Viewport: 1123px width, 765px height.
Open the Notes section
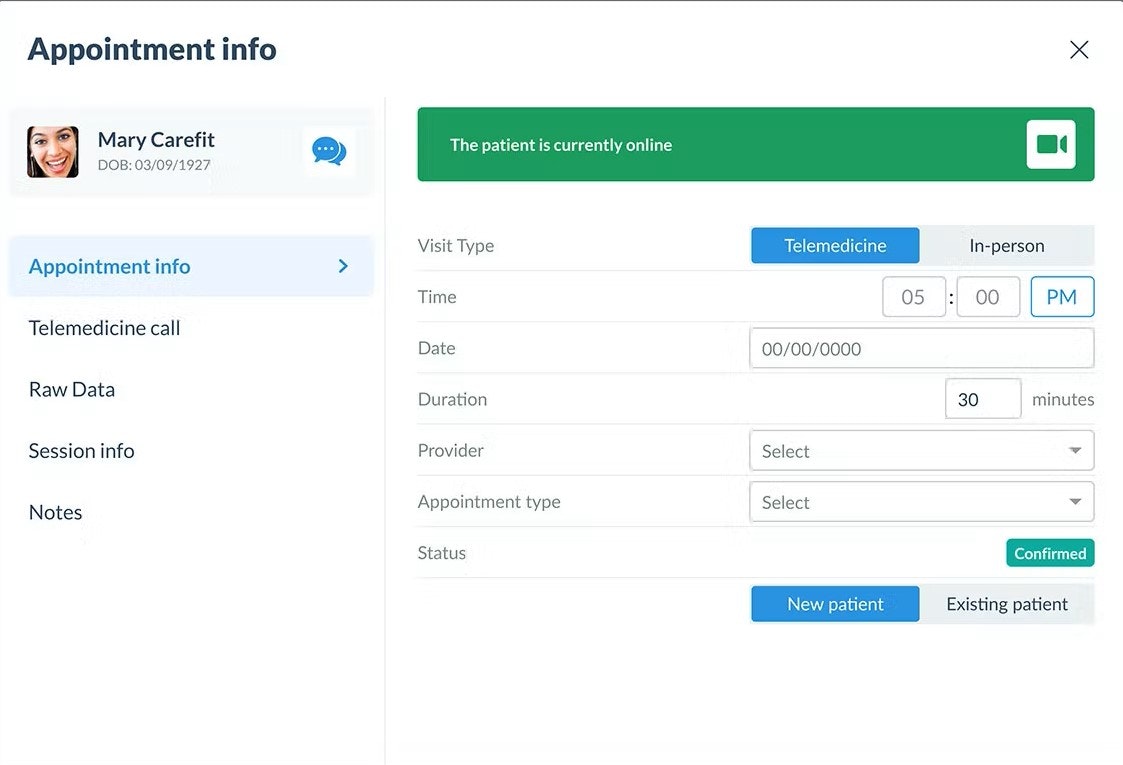pyautogui.click(x=55, y=512)
